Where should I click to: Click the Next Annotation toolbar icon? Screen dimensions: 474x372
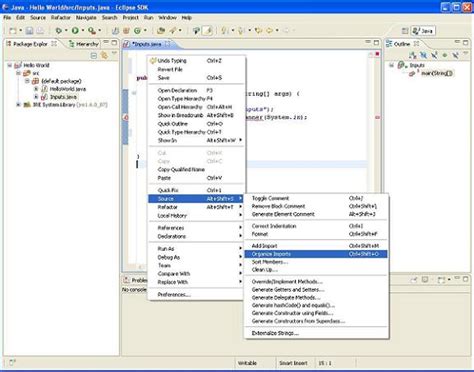point(225,31)
